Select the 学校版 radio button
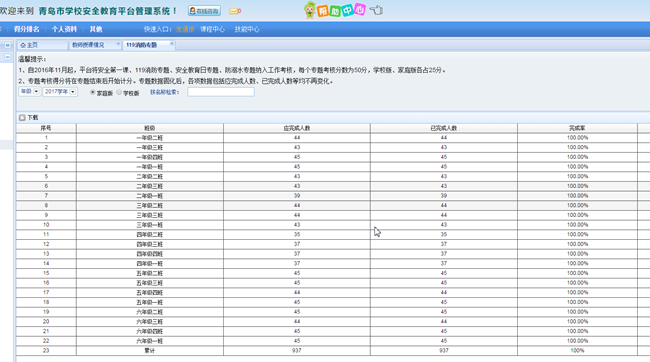The height and width of the screenshot is (362, 650). coord(119,92)
